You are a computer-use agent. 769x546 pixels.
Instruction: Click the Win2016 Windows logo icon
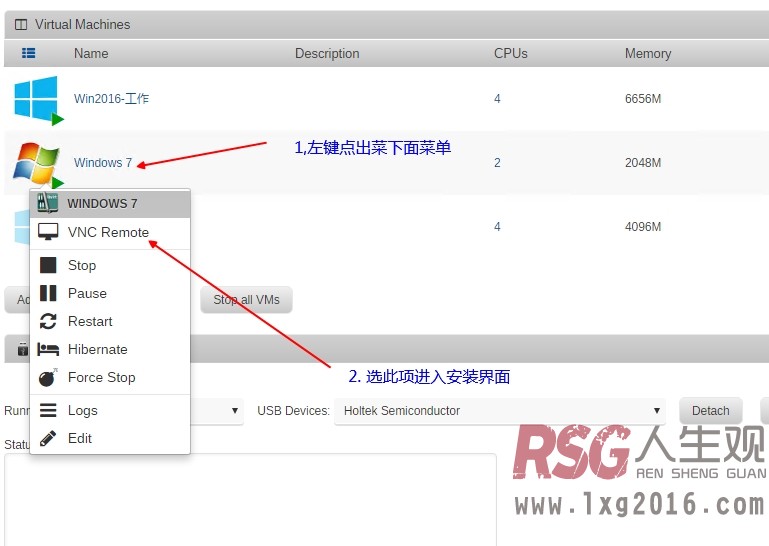[36, 98]
